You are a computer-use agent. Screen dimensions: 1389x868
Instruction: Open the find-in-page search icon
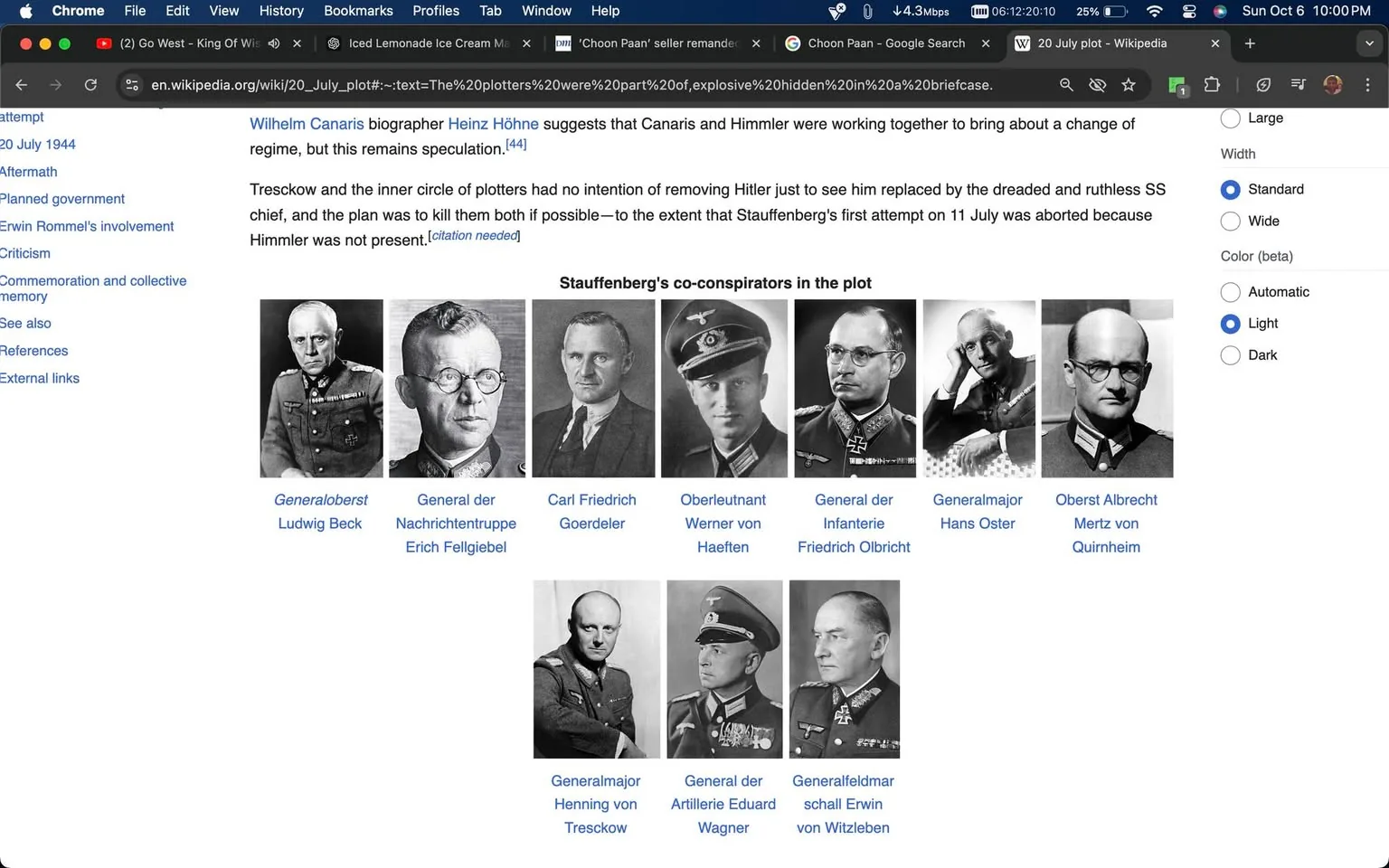click(x=1066, y=84)
